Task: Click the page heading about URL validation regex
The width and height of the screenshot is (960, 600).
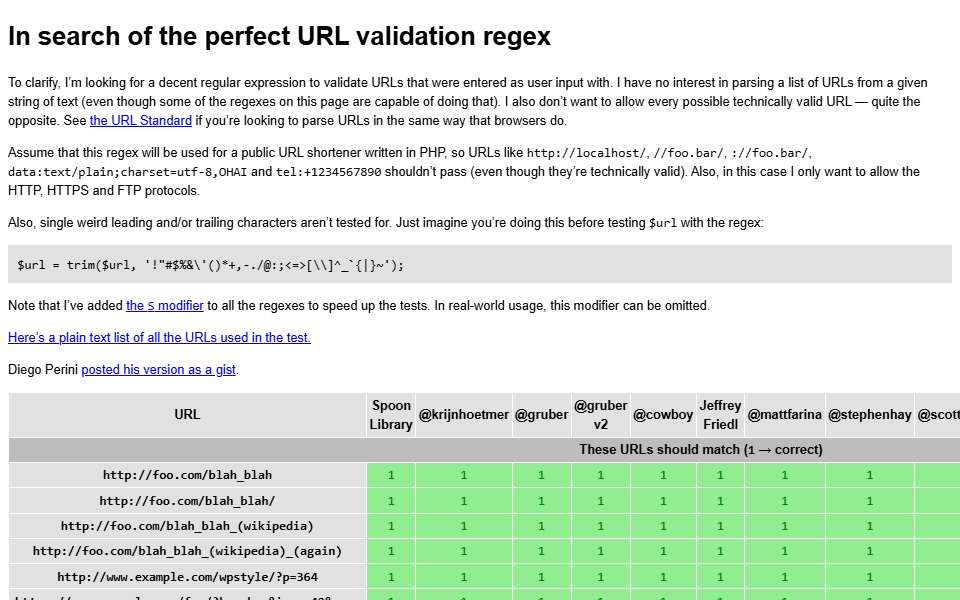Action: pos(279,36)
